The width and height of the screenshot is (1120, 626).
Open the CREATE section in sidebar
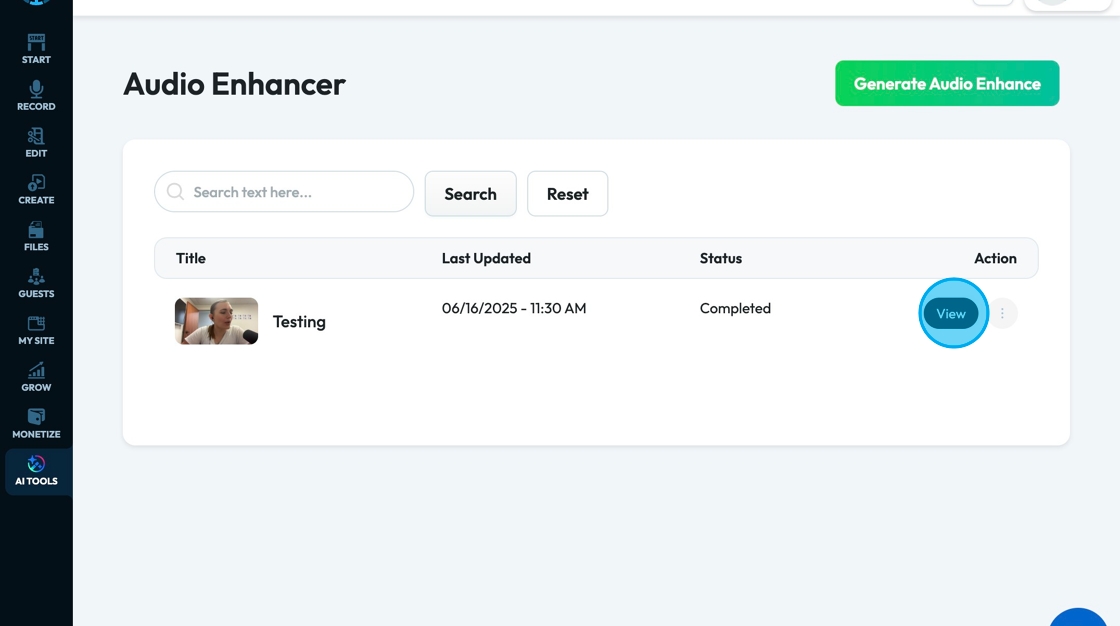(x=36, y=189)
